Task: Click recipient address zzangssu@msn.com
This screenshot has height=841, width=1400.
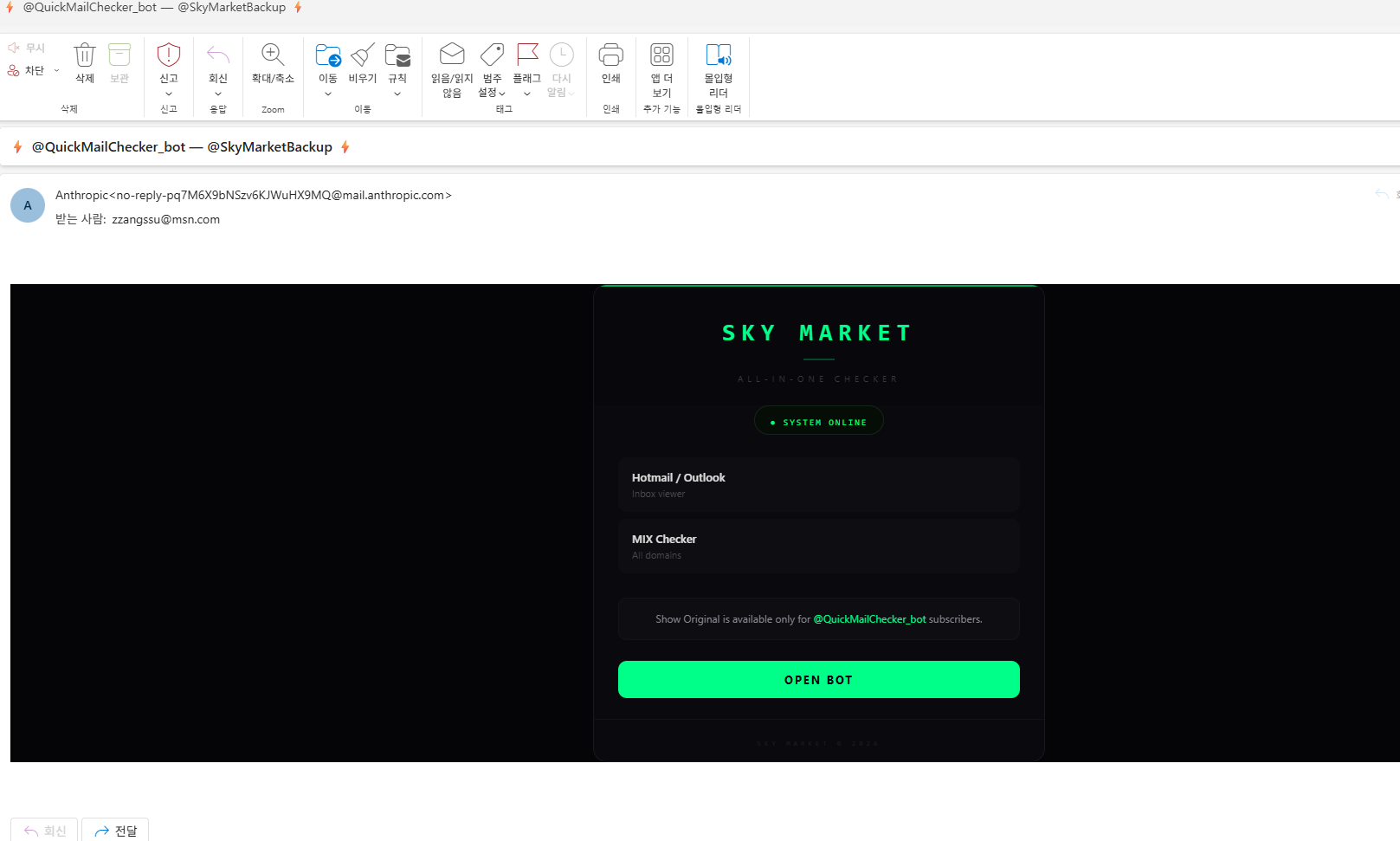Action: pos(166,220)
